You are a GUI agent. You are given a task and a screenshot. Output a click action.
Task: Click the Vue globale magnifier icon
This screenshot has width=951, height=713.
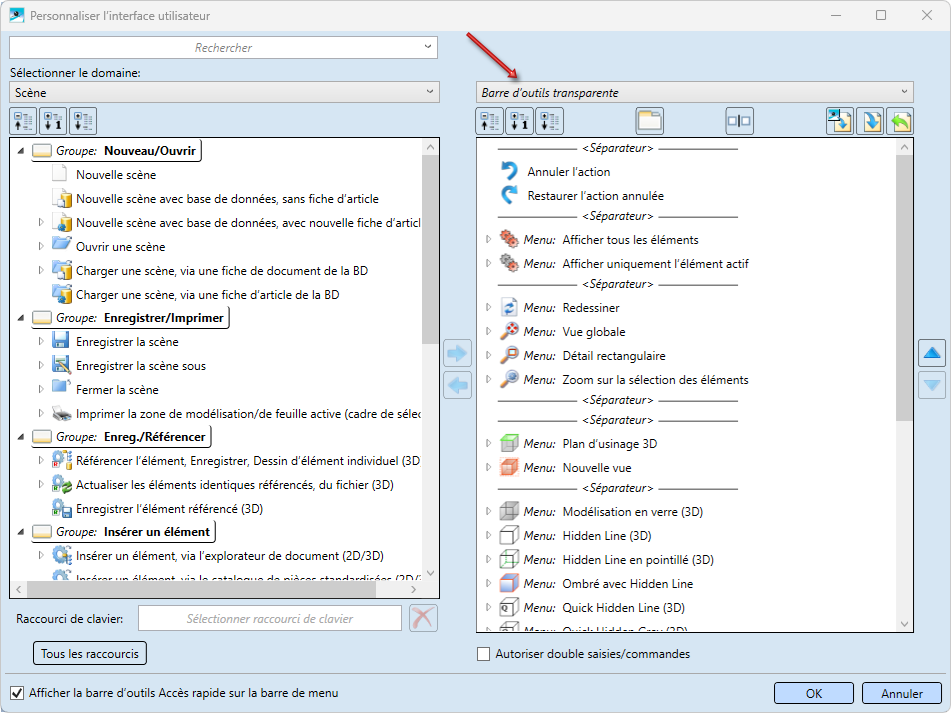click(509, 332)
